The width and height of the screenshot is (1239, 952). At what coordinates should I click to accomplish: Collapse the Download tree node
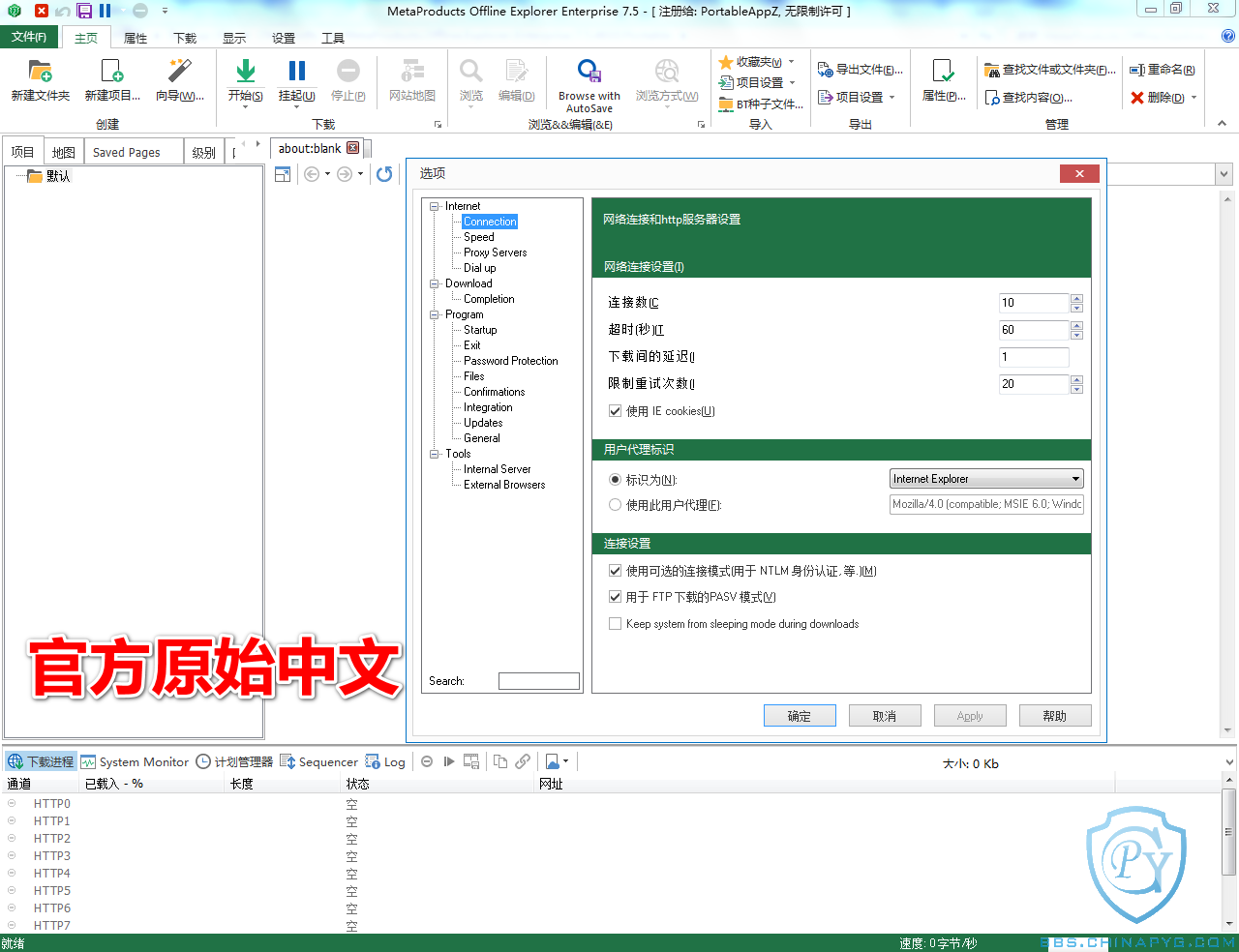pos(435,283)
